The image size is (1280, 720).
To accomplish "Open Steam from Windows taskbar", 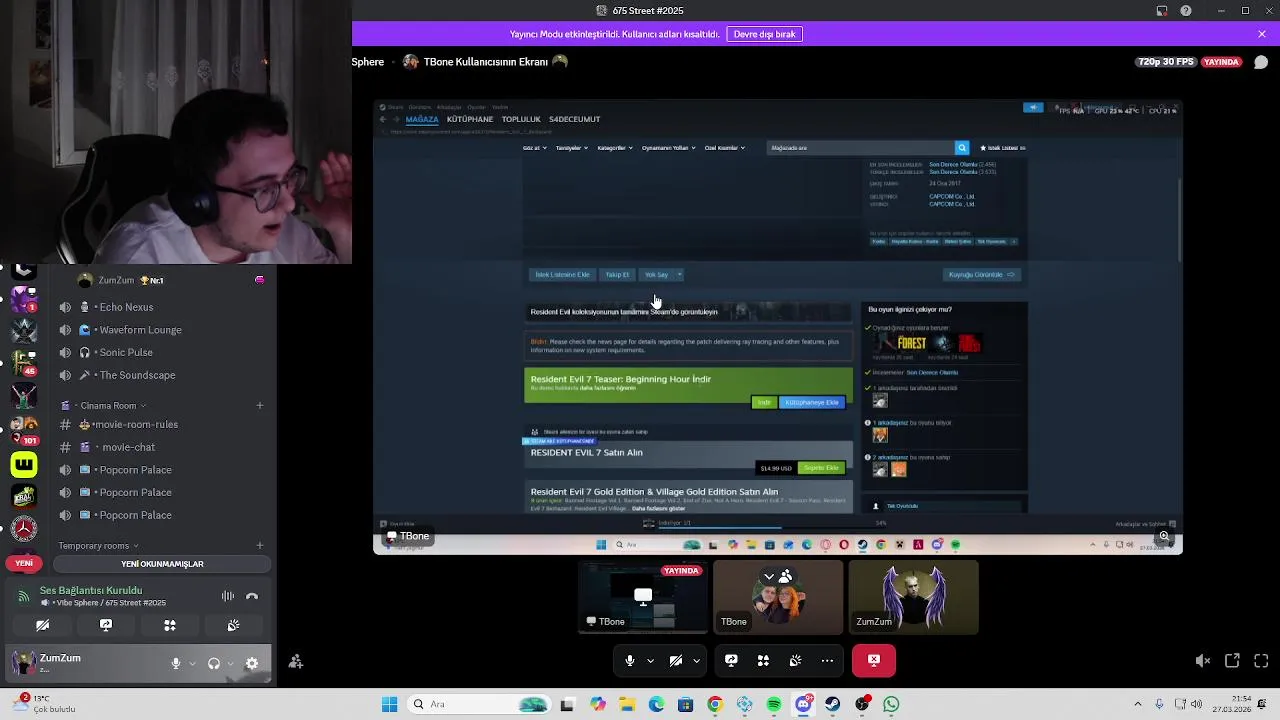I will (x=832, y=704).
